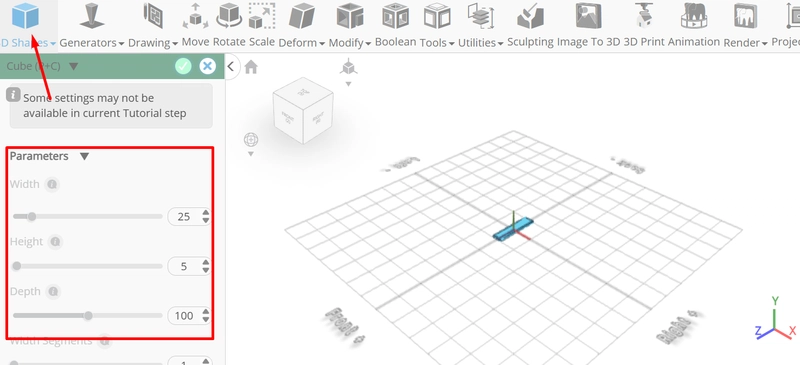
Task: Increase Depth with the up stepper arrow
Action: (x=205, y=311)
